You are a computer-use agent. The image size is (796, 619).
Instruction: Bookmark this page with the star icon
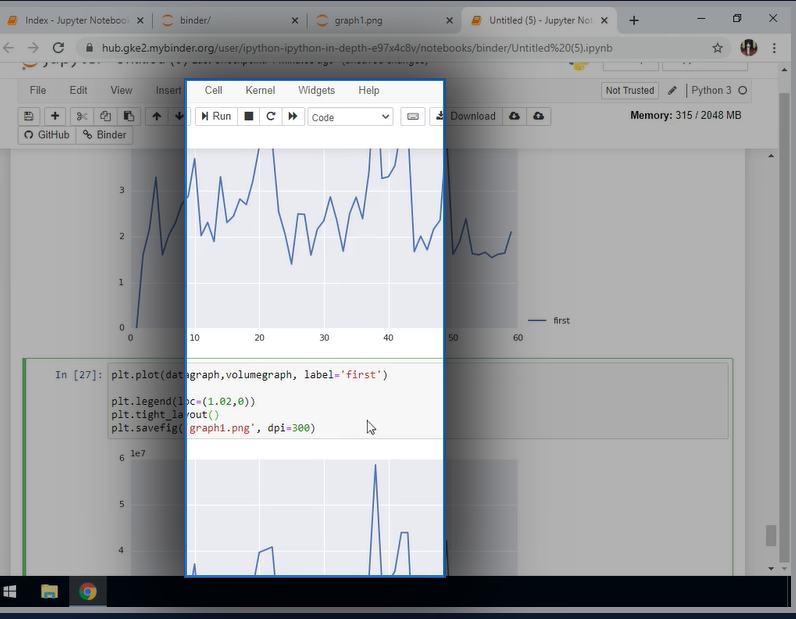tap(717, 48)
